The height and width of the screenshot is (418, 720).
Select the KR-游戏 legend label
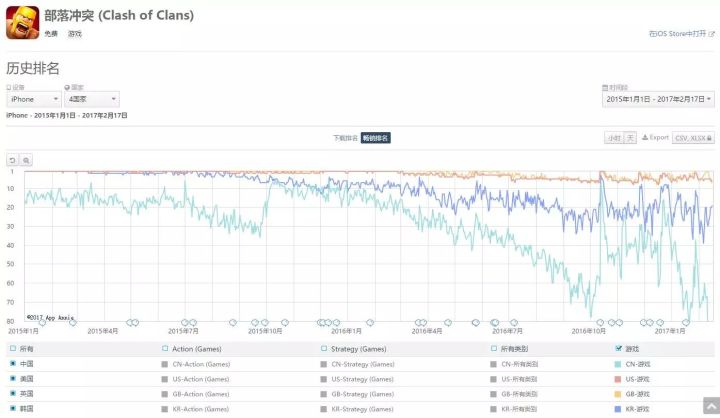pyautogui.click(x=637, y=409)
